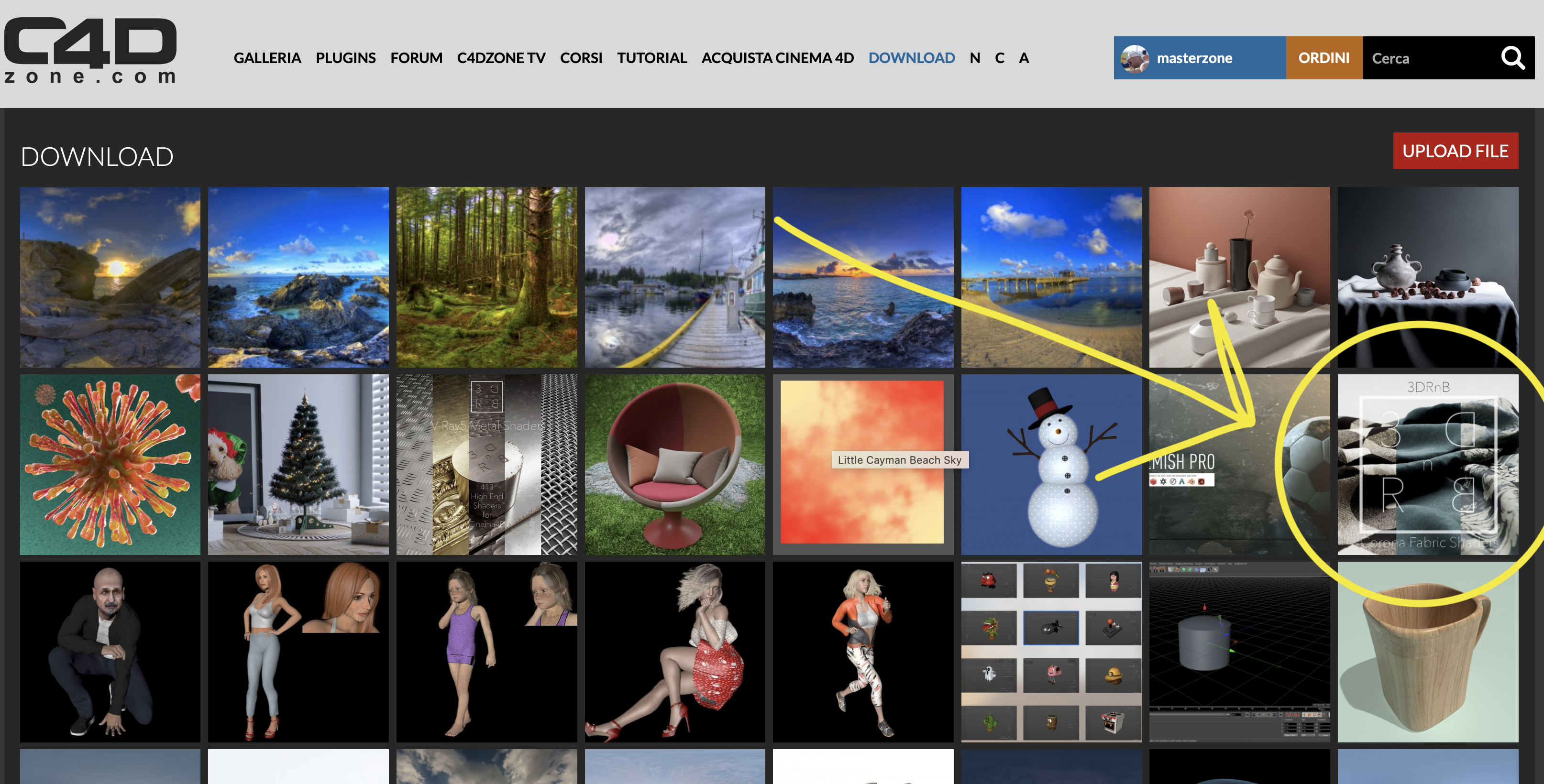Image resolution: width=1544 pixels, height=784 pixels.
Task: Click the search magnifier icon
Action: 1512,58
